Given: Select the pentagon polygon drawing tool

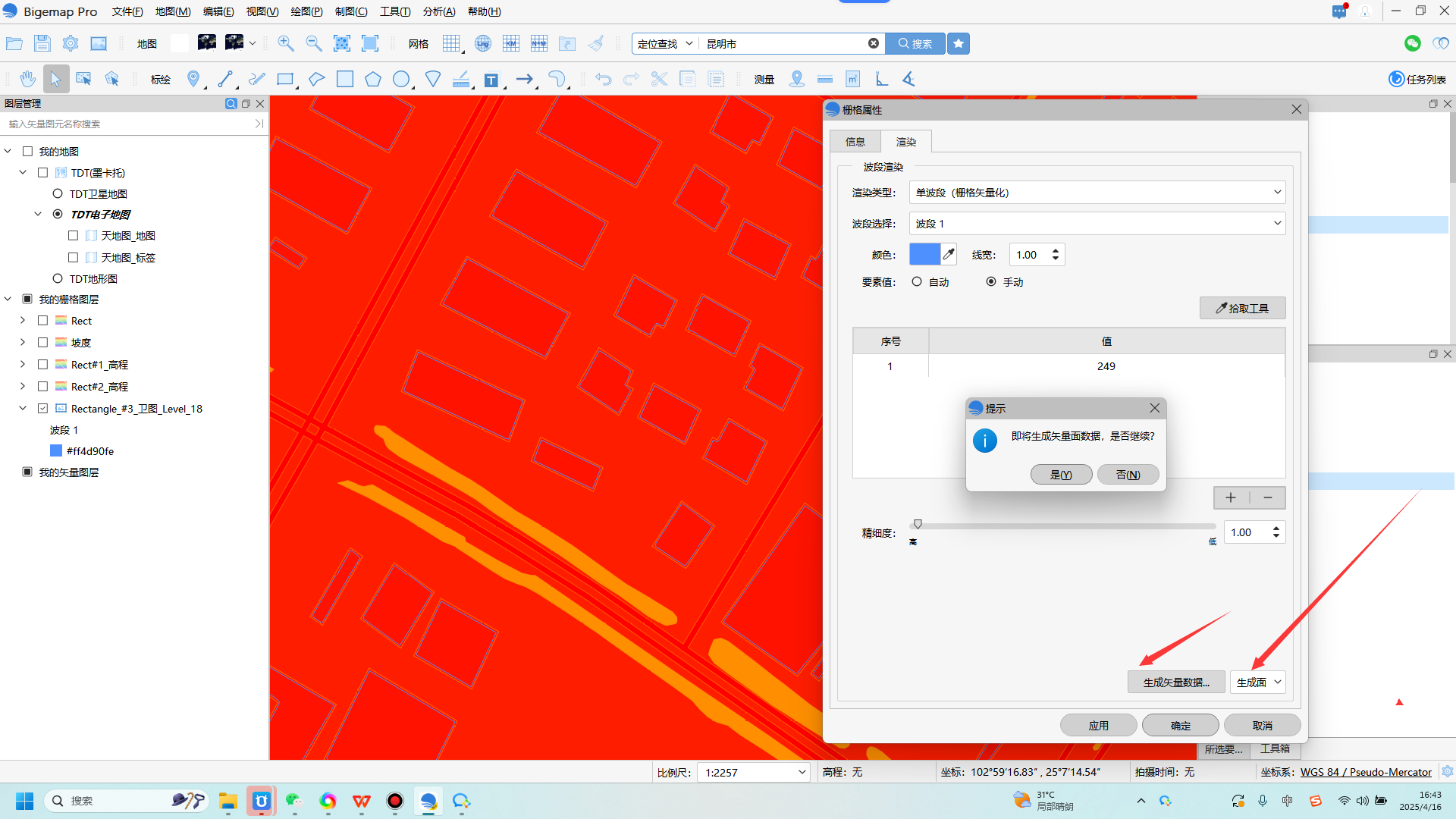Looking at the screenshot, I should point(372,79).
